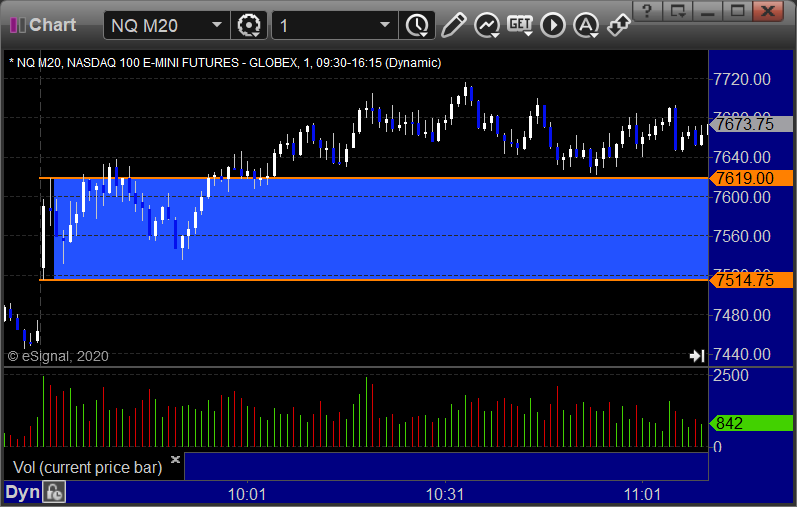797x507 pixels.
Task: Click the 7440.00 price axis label
Action: pyautogui.click(x=742, y=354)
